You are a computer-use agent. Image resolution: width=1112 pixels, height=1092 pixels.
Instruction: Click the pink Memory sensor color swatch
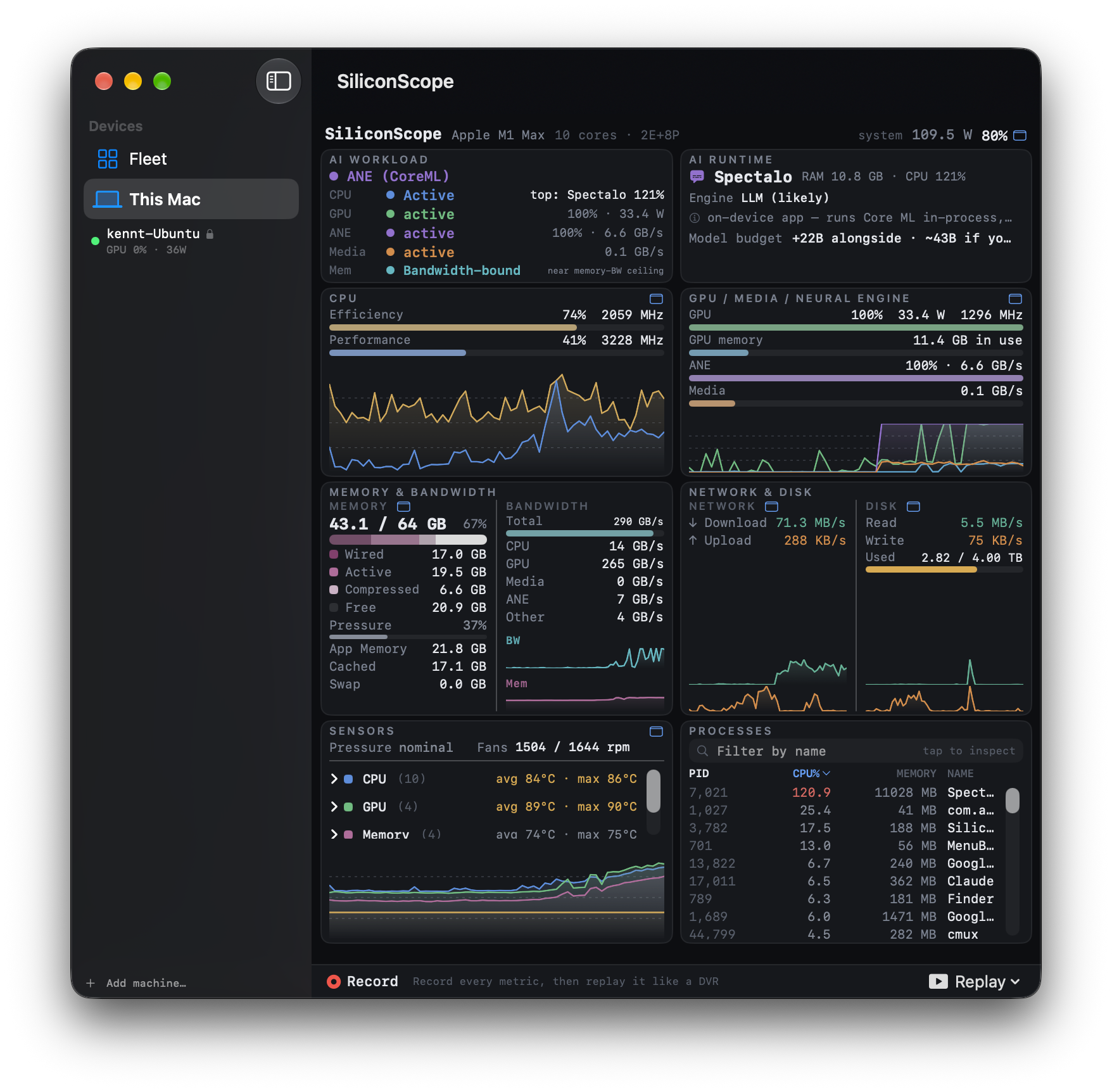(348, 835)
